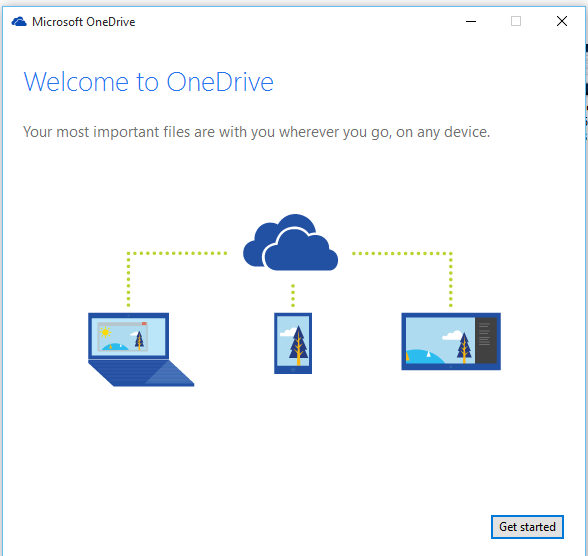Click the laptop device illustration screen

[128, 336]
